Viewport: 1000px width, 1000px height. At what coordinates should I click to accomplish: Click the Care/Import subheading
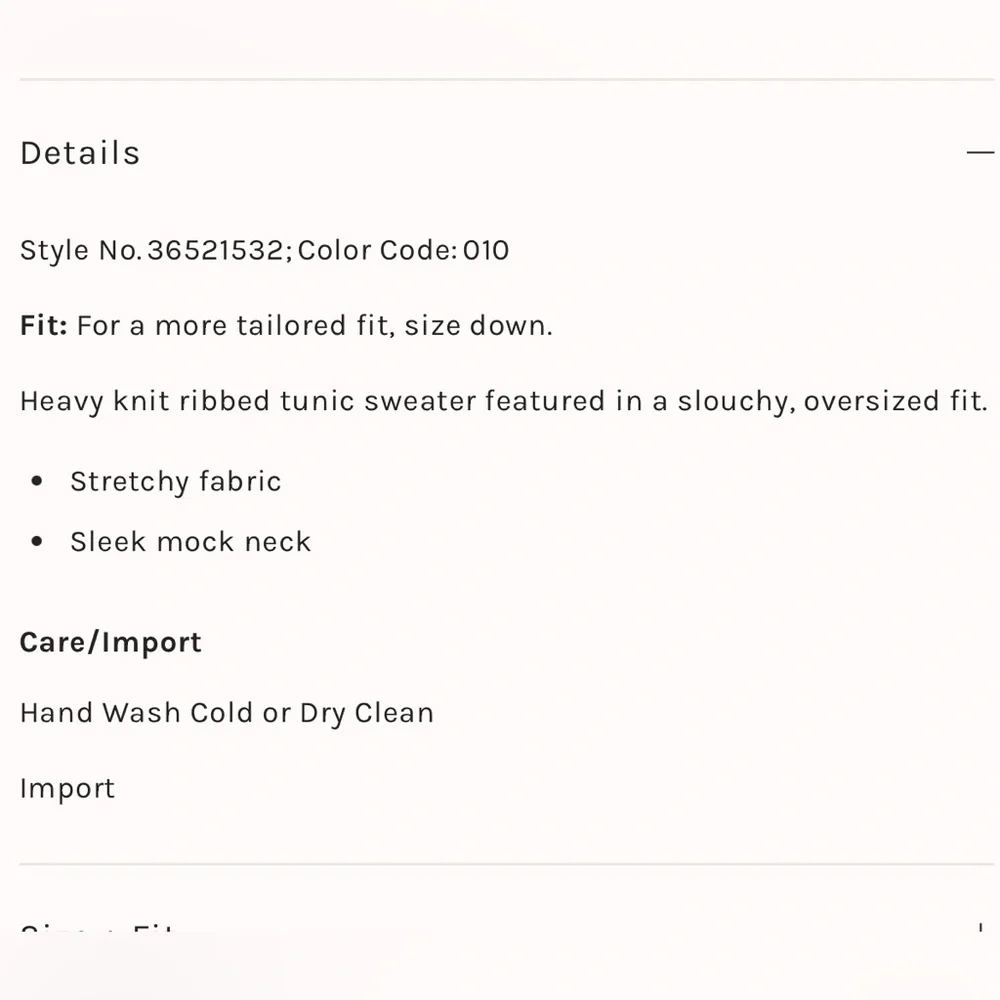[110, 642]
